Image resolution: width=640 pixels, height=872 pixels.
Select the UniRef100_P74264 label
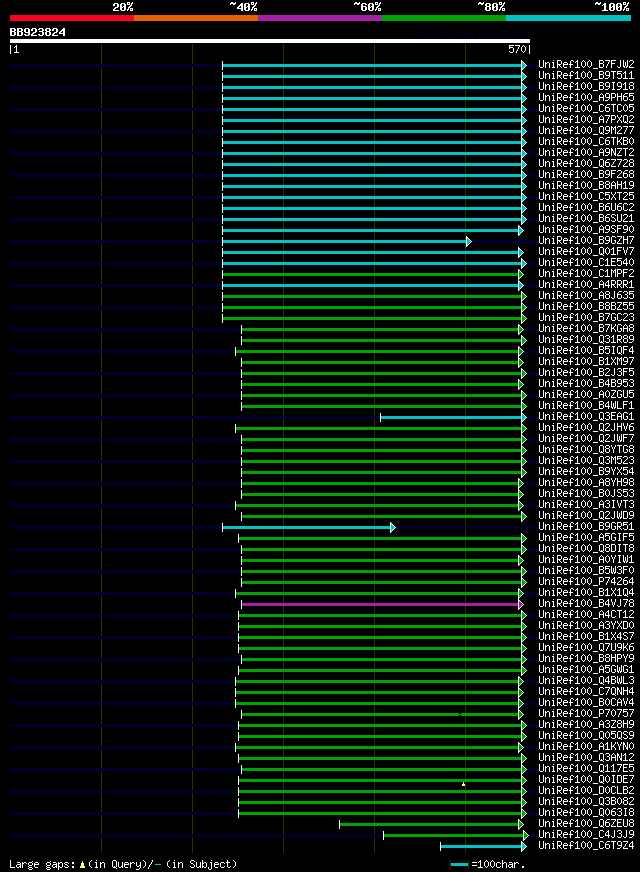coord(586,582)
